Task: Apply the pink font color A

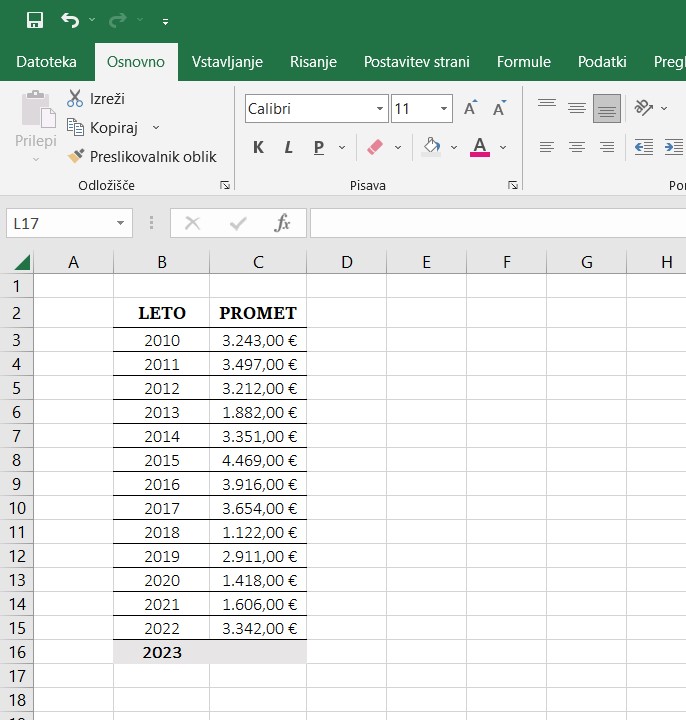Action: pyautogui.click(x=480, y=147)
